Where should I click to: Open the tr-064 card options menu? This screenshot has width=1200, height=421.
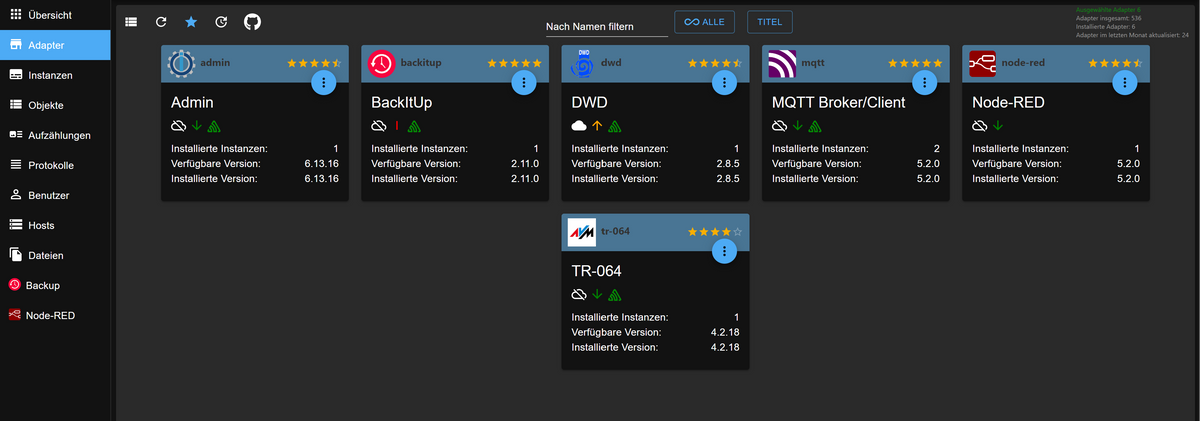(724, 253)
